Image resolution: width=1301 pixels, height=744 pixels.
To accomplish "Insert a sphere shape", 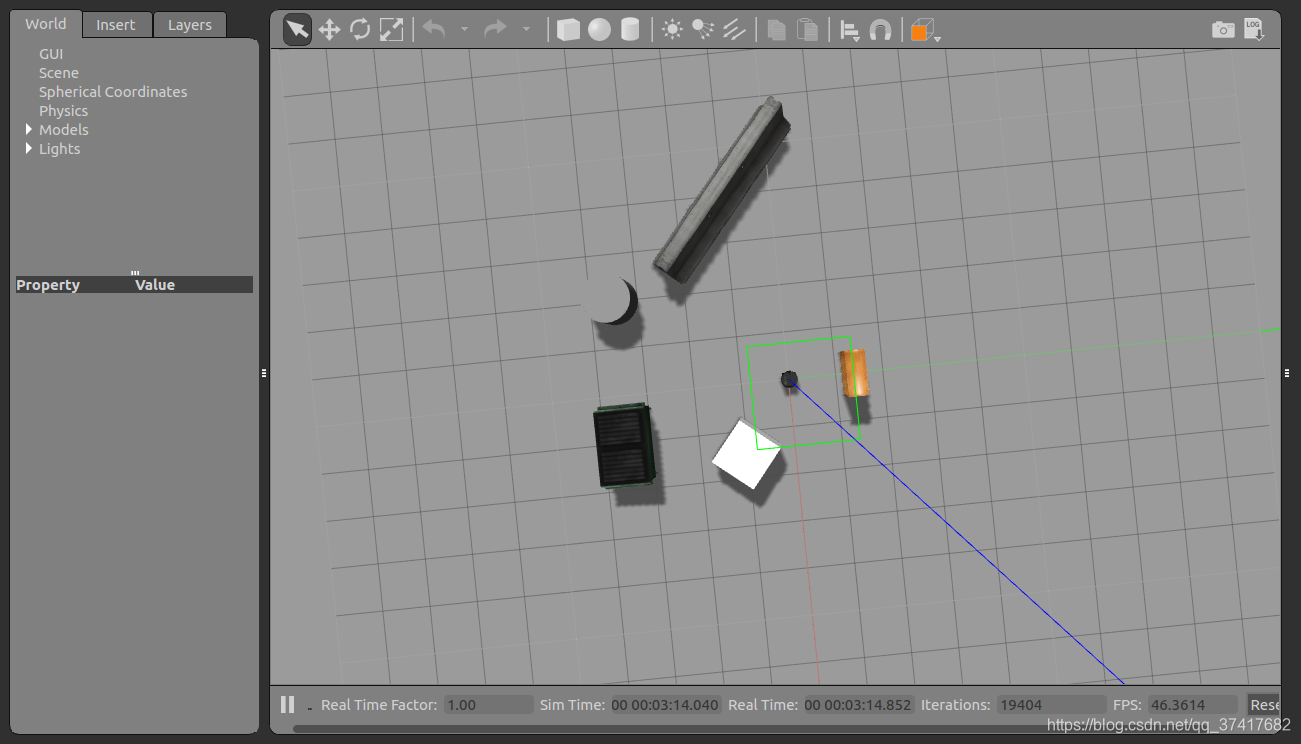I will [x=599, y=30].
